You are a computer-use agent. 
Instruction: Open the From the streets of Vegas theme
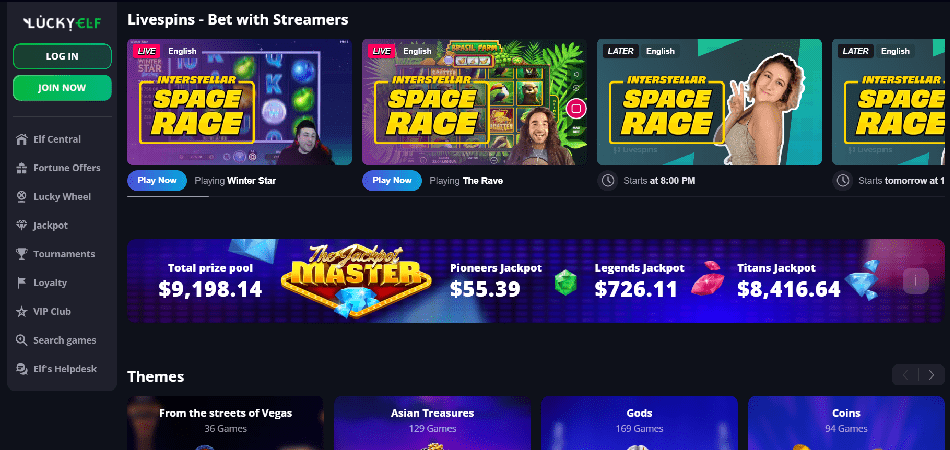point(225,423)
